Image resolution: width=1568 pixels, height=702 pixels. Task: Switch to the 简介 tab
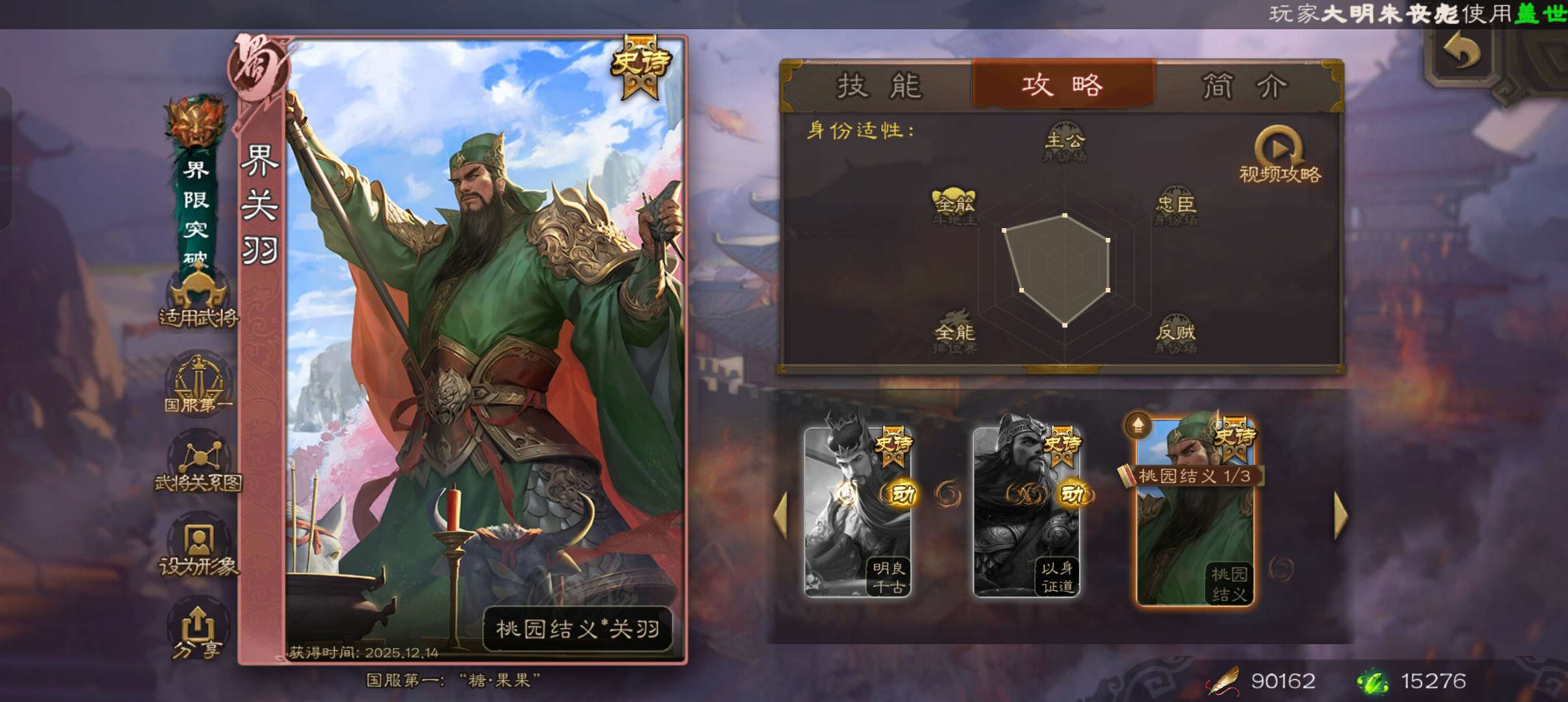pyautogui.click(x=1244, y=86)
